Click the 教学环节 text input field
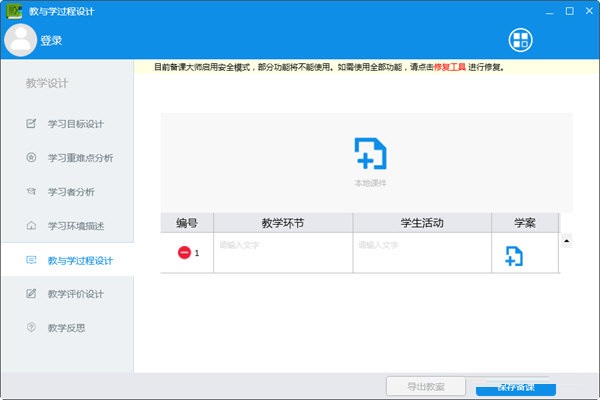 tap(283, 253)
